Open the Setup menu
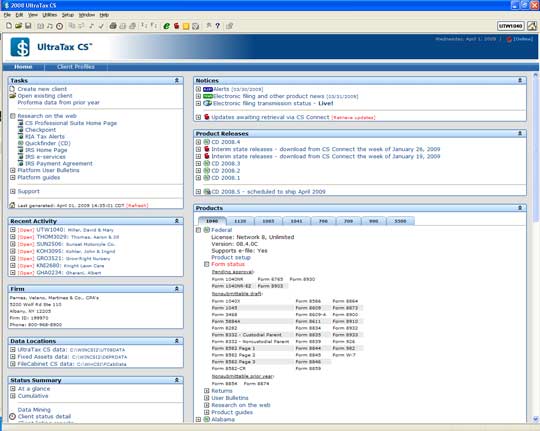The image size is (540, 431). 68,15
